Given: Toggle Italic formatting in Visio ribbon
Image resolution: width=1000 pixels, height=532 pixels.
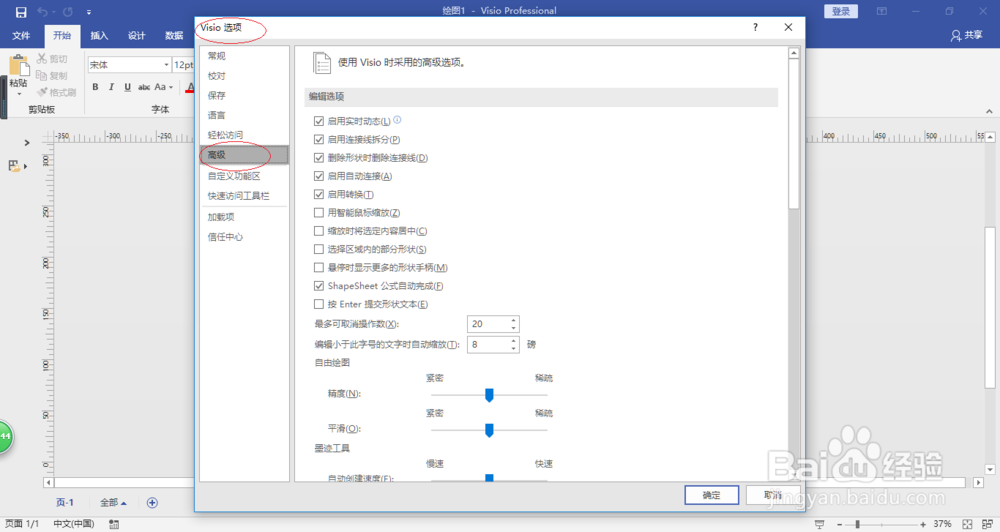Looking at the screenshot, I should [111, 87].
